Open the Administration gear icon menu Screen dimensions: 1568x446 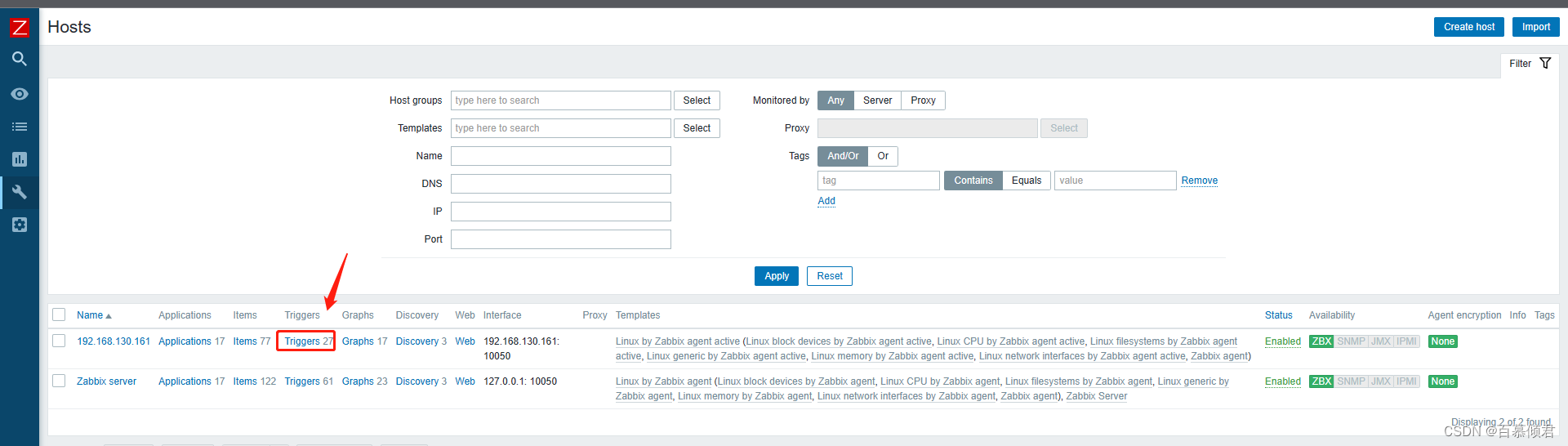pyautogui.click(x=20, y=225)
